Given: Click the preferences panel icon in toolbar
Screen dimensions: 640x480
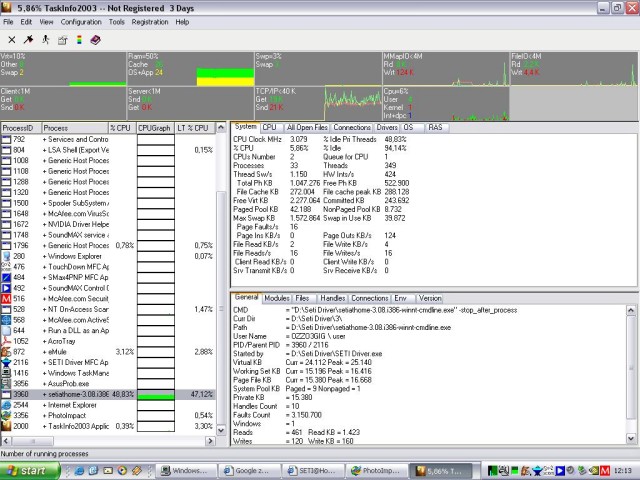Looking at the screenshot, I should pyautogui.click(x=62, y=40).
